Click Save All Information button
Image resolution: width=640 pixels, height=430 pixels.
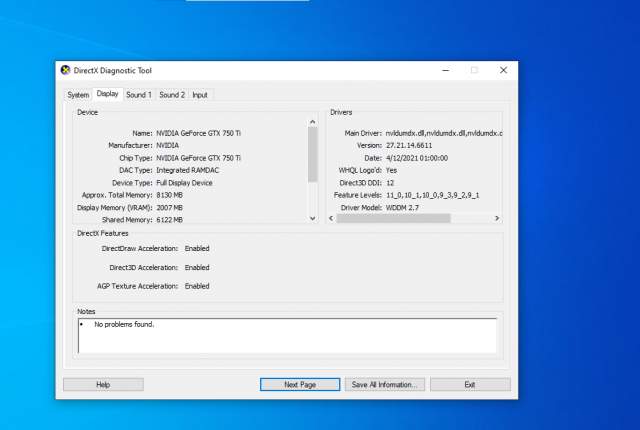(x=384, y=384)
